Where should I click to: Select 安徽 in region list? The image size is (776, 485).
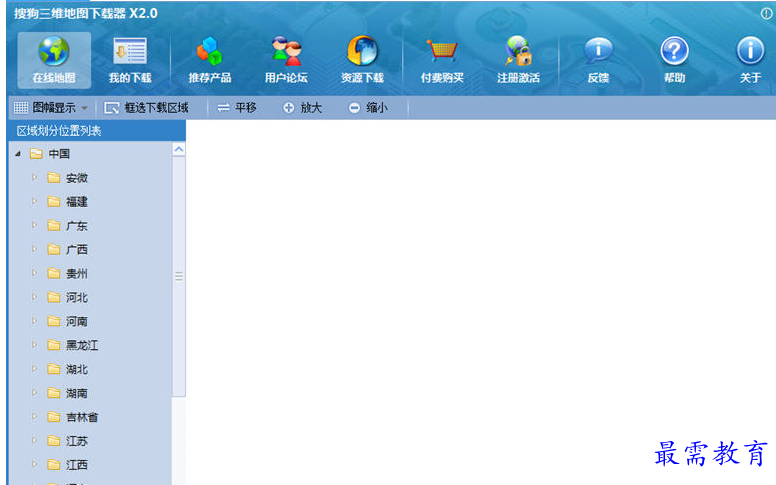point(77,178)
